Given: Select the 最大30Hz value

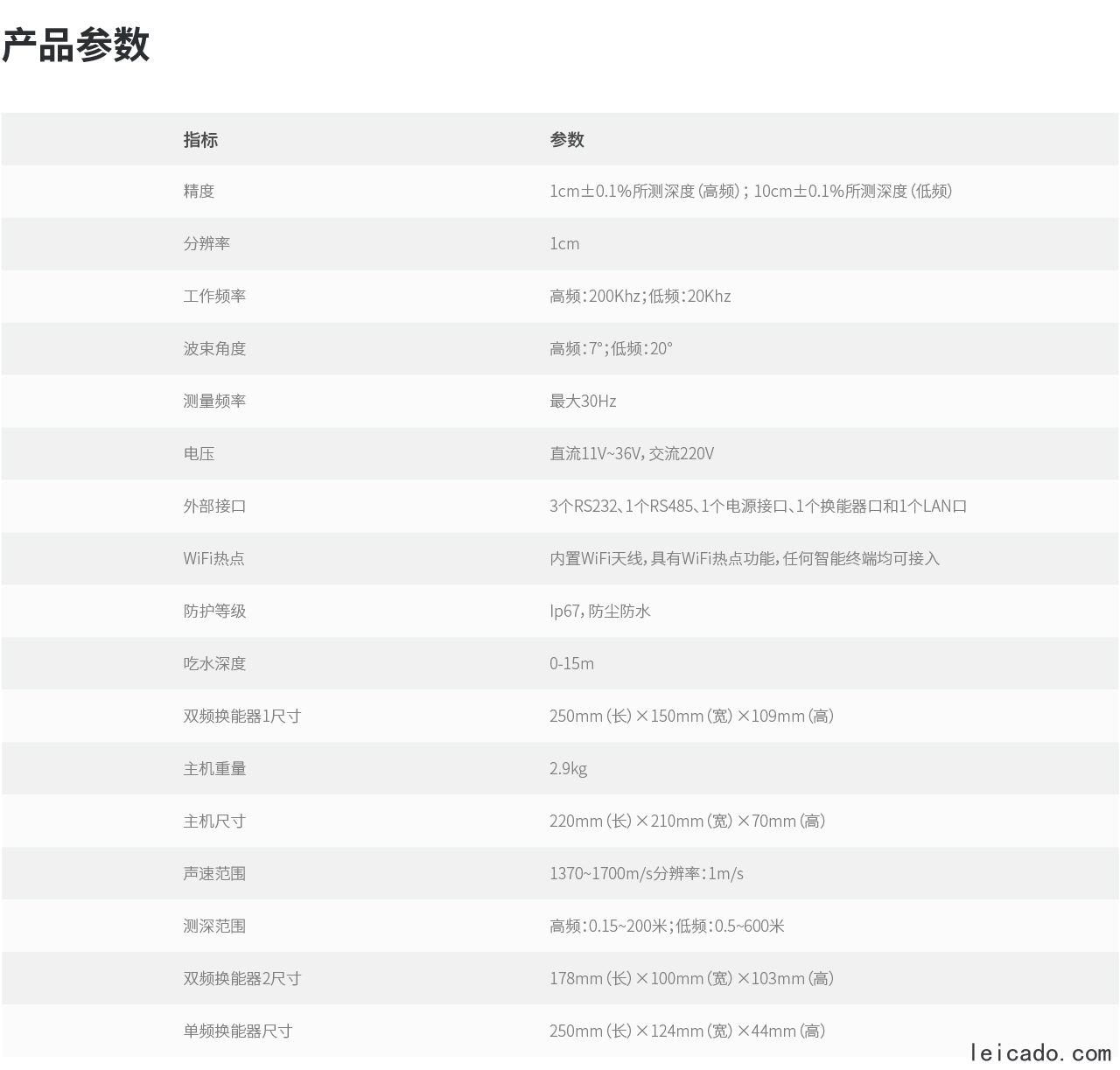Looking at the screenshot, I should (x=583, y=402).
